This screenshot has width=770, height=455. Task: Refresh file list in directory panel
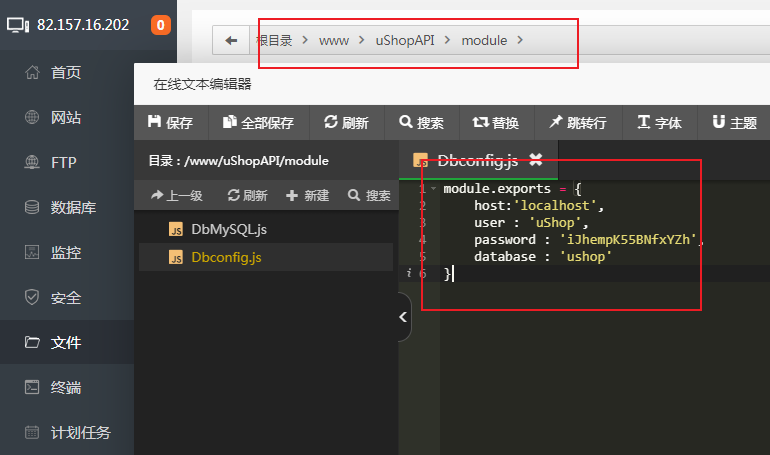[x=248, y=195]
